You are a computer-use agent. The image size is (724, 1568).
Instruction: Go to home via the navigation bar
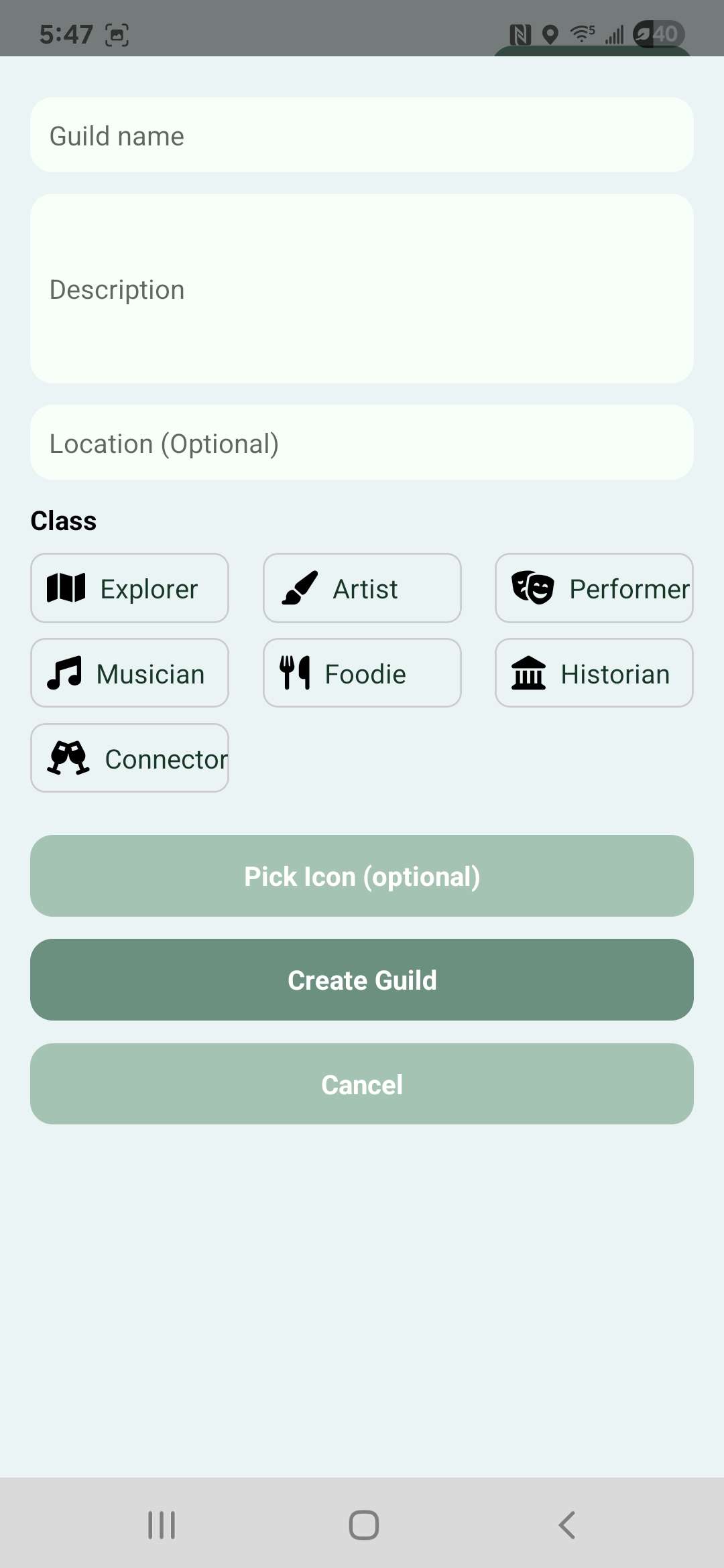(364, 1525)
